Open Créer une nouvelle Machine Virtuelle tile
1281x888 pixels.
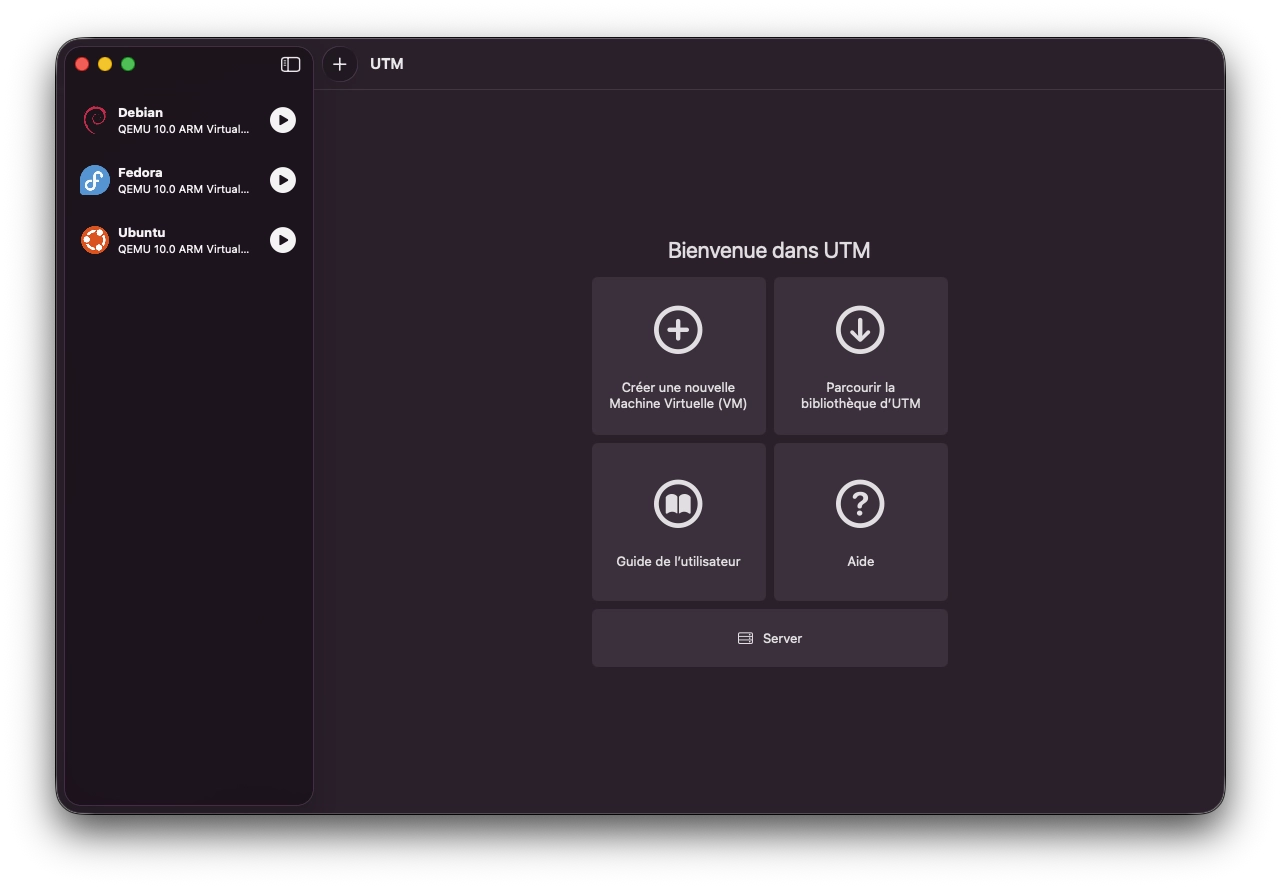pos(679,356)
